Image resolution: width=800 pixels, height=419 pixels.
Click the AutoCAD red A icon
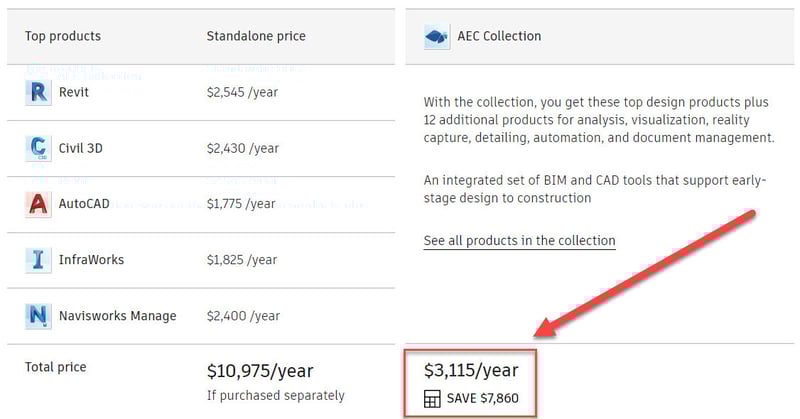(x=38, y=204)
